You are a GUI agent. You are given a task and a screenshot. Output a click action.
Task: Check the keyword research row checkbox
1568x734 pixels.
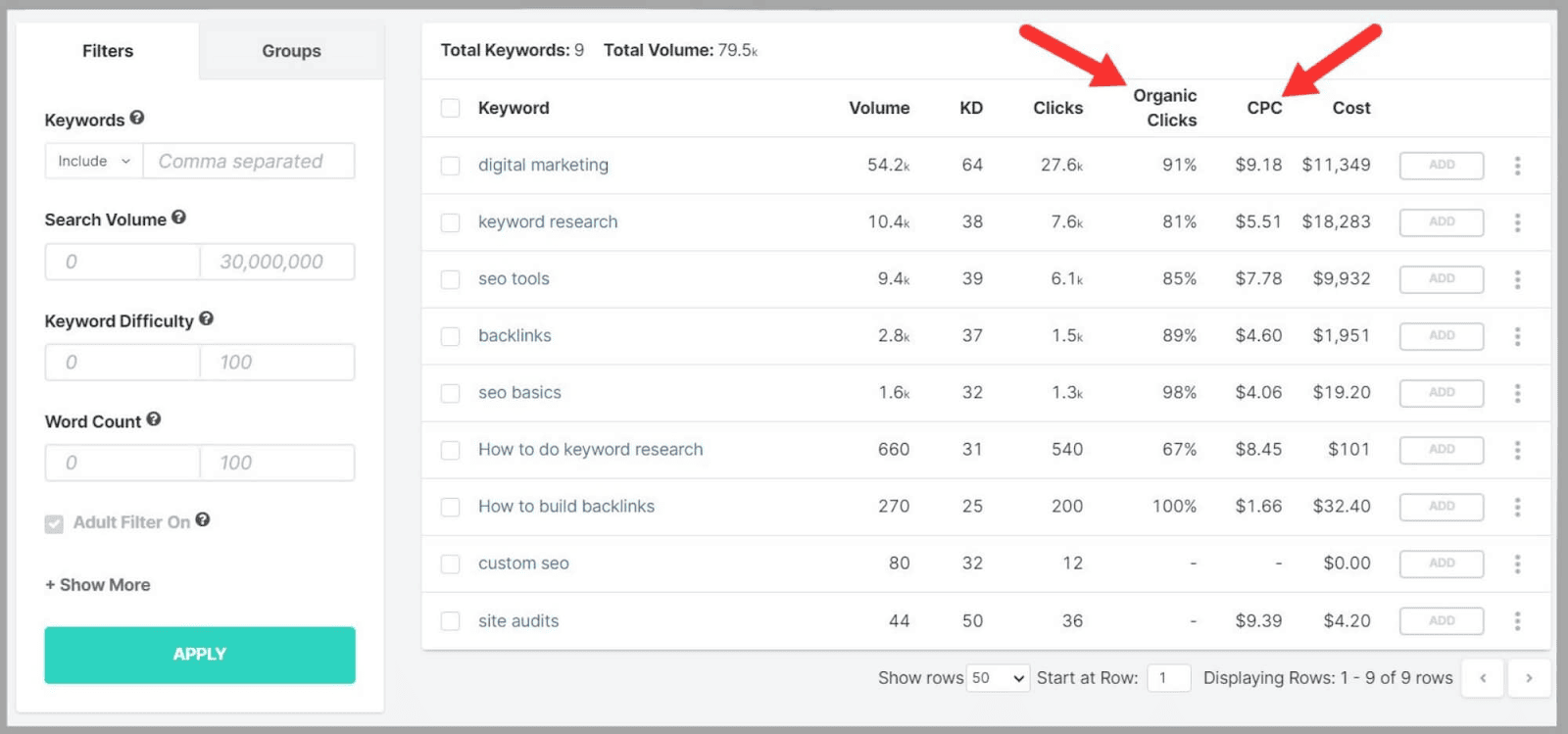click(451, 222)
